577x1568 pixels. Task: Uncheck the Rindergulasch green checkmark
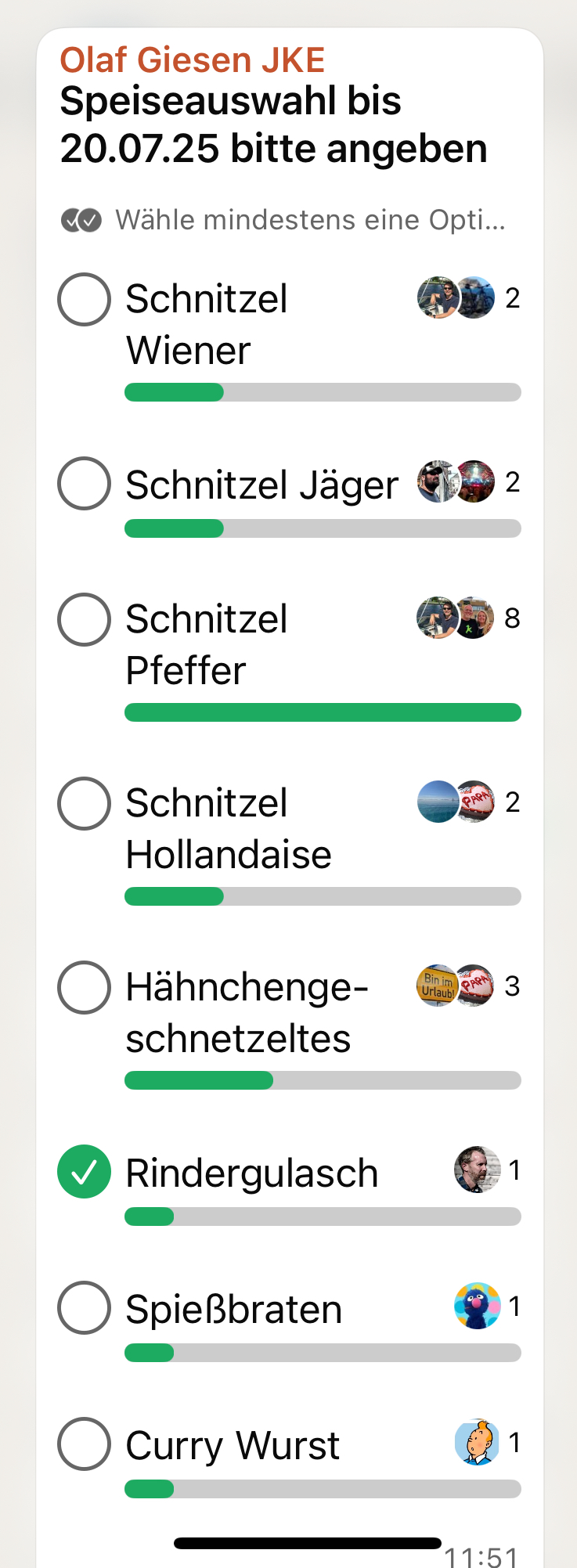pos(84,1171)
